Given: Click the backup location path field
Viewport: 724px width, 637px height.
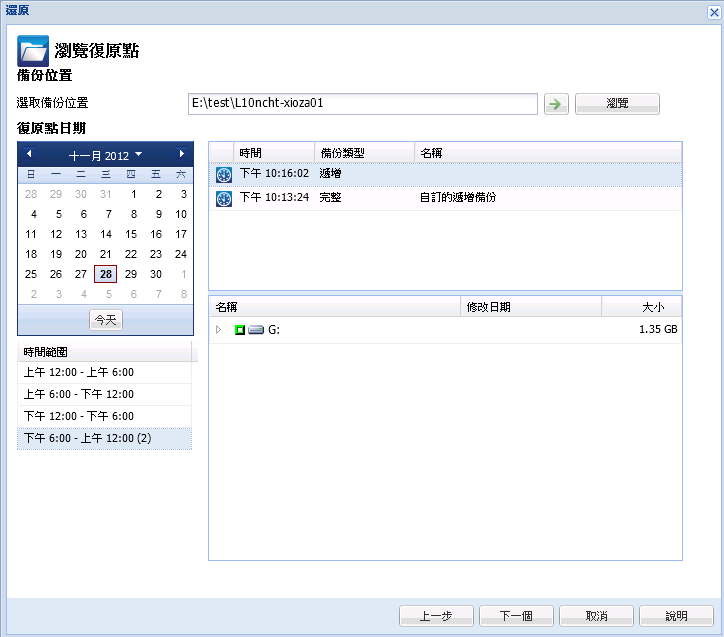Looking at the screenshot, I should [362, 104].
